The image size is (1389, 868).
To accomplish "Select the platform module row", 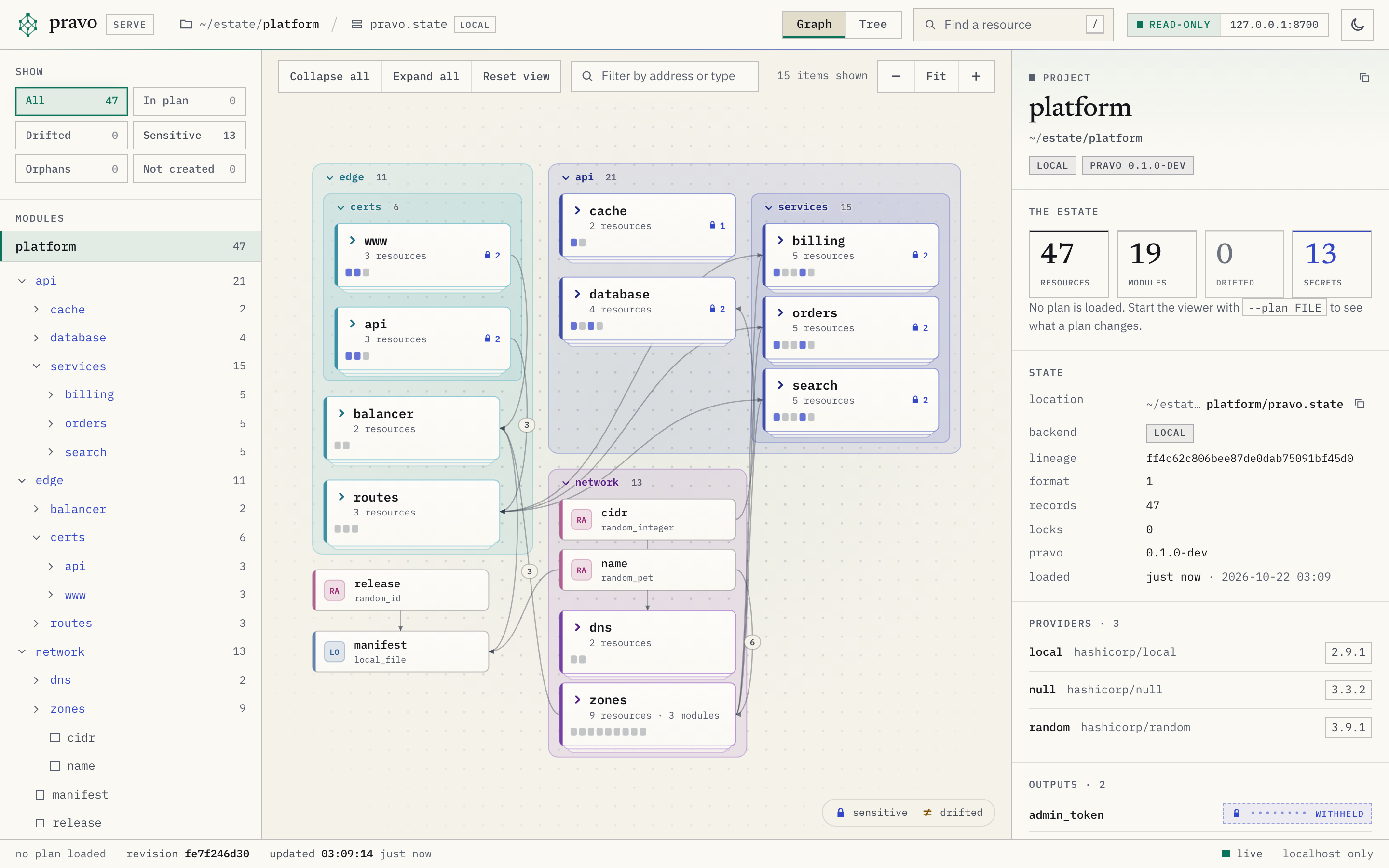I will 131,246.
